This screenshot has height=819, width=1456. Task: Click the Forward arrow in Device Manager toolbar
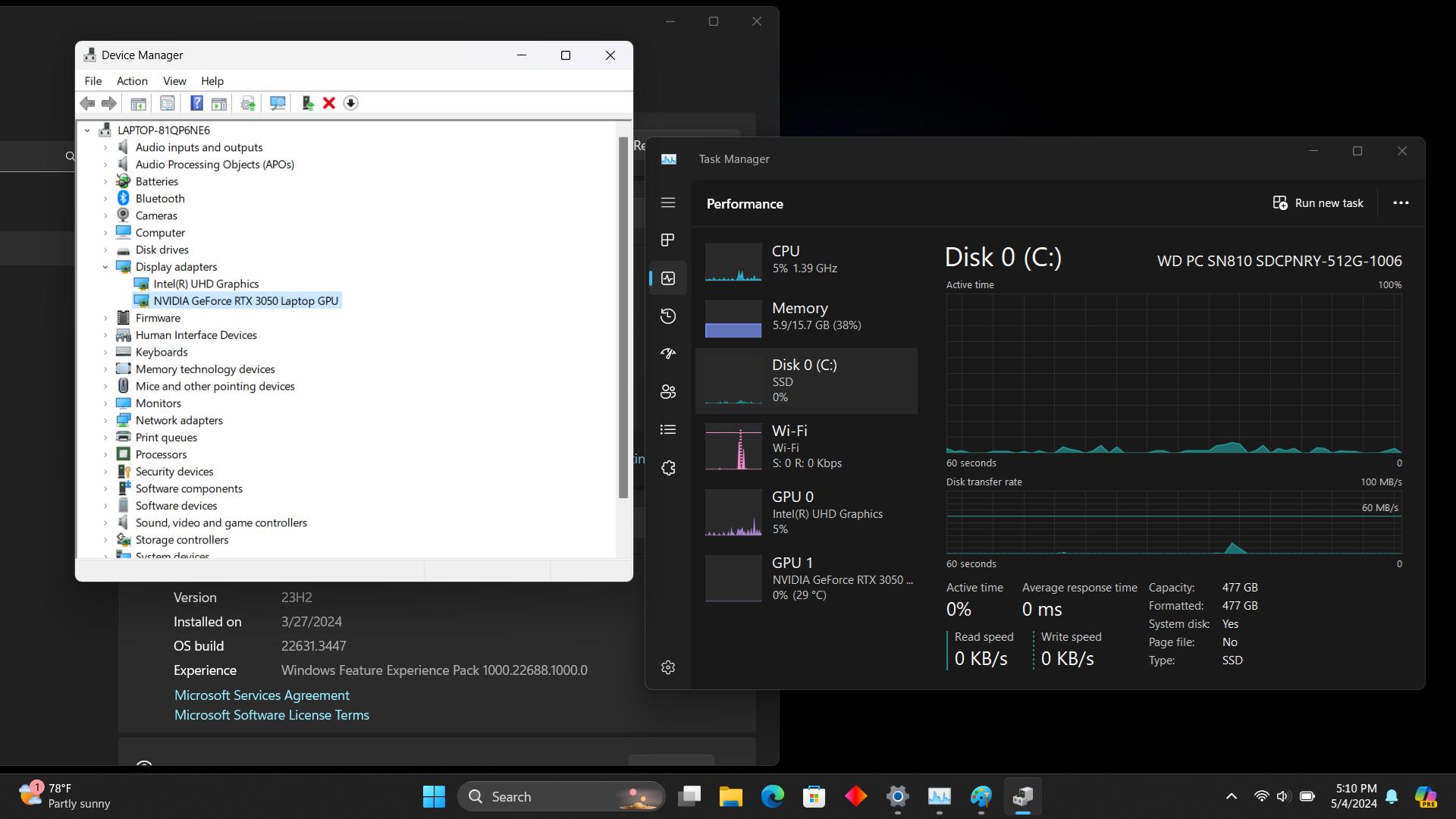pyautogui.click(x=109, y=103)
